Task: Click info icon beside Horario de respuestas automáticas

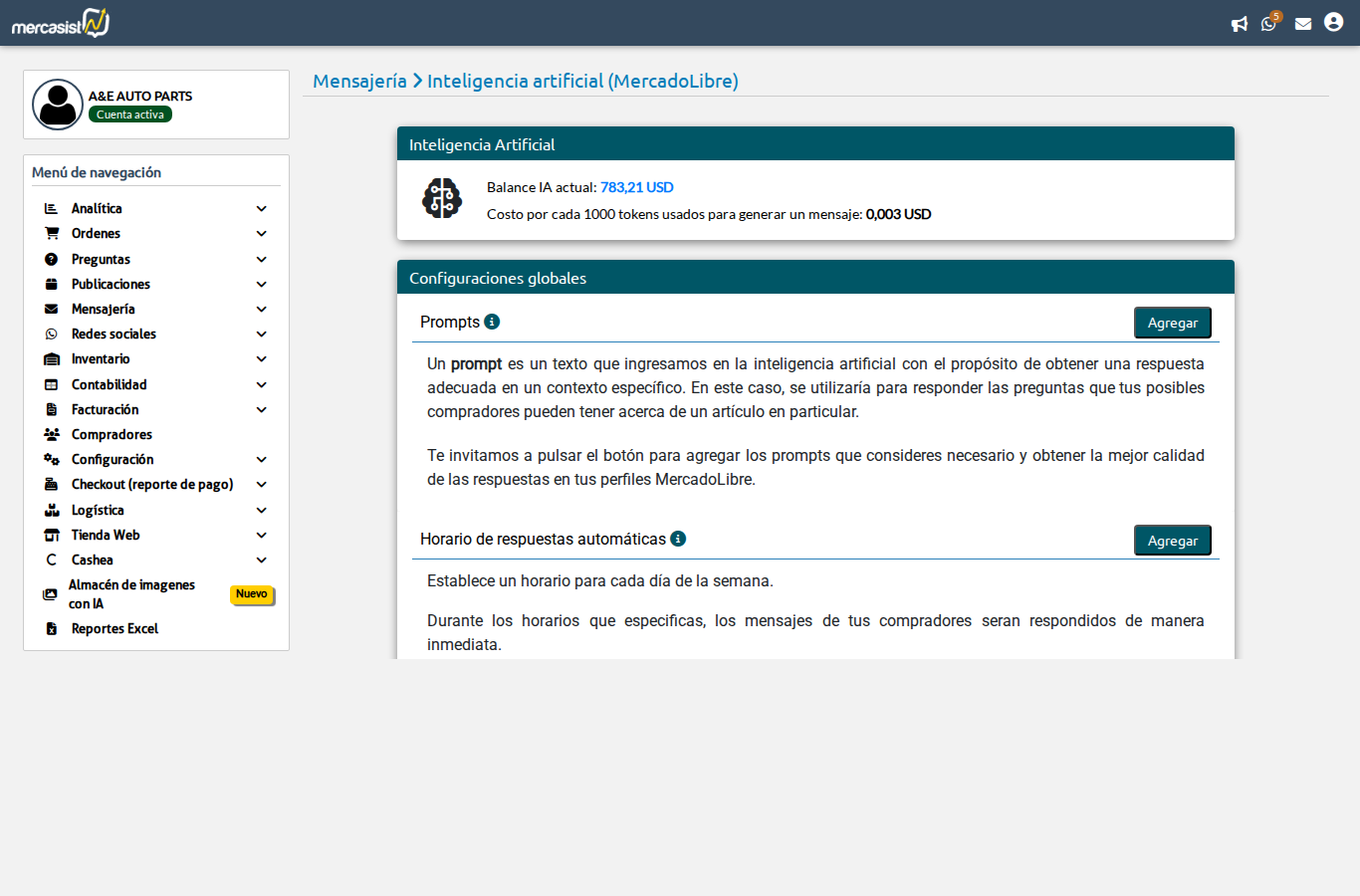Action: 678,539
